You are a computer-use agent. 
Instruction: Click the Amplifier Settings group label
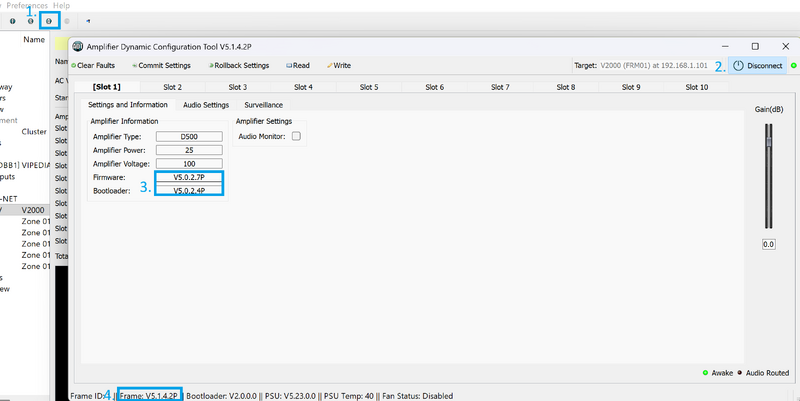tap(264, 121)
